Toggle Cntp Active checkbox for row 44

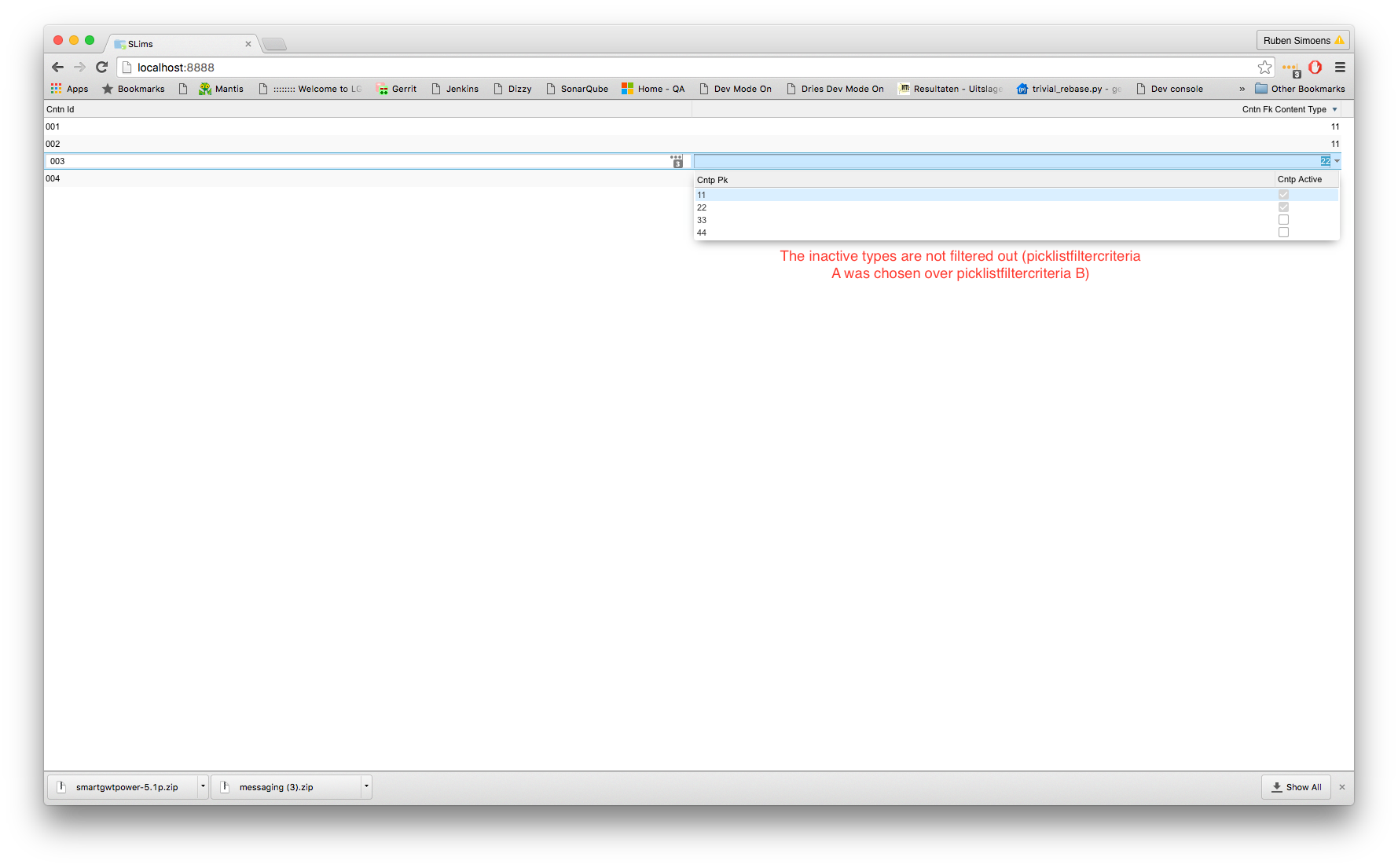pos(1283,233)
